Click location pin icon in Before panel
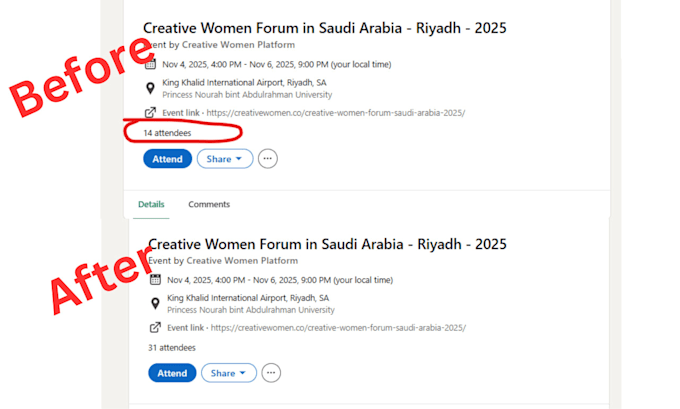This screenshot has width=680, height=409. coord(150,88)
